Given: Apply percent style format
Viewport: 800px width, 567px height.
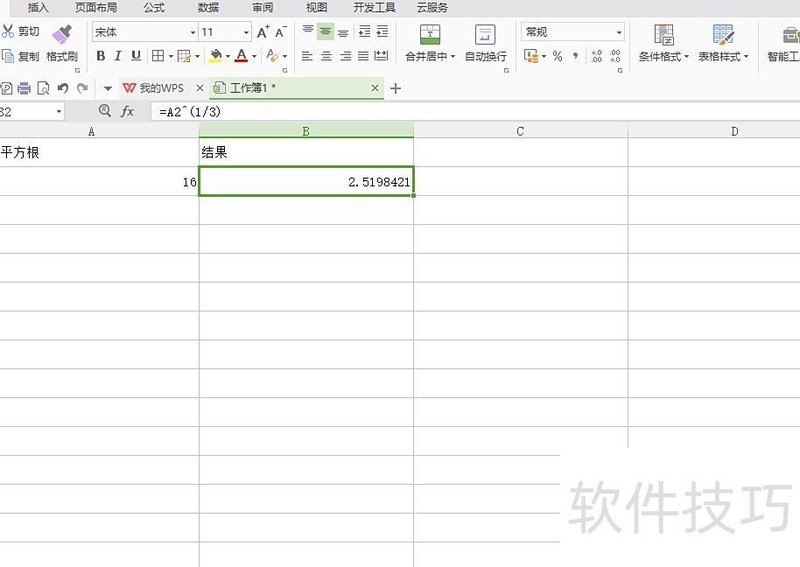Looking at the screenshot, I should pyautogui.click(x=557, y=56).
